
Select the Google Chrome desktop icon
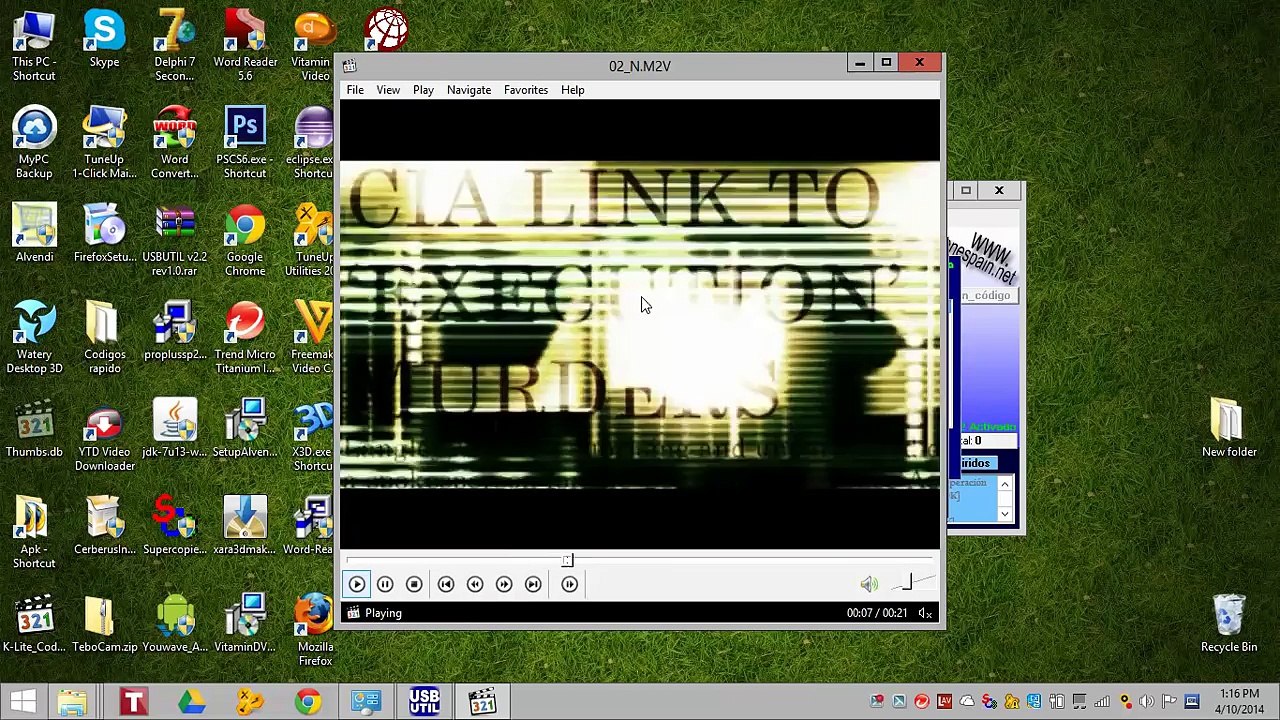(245, 241)
